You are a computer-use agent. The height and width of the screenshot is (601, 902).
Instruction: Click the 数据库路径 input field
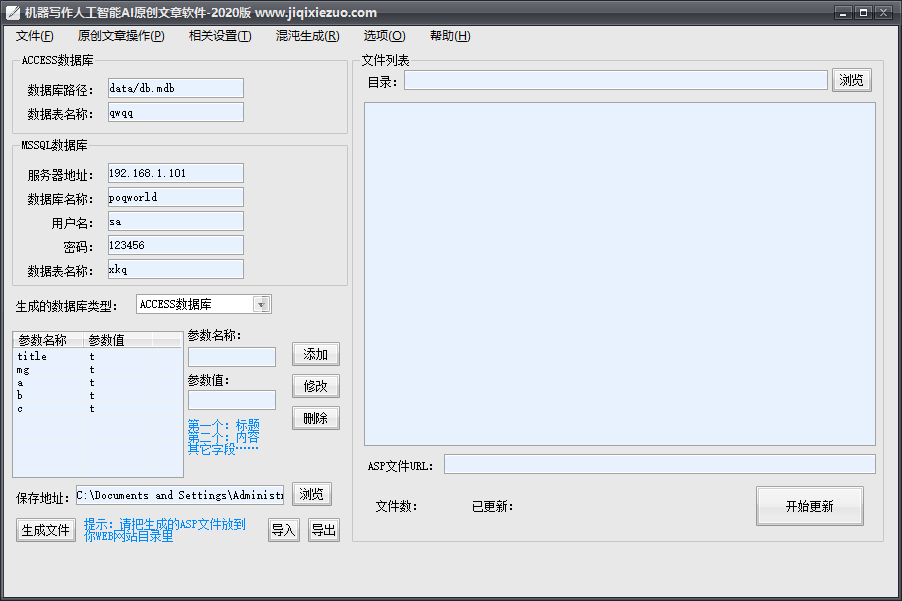click(x=175, y=88)
